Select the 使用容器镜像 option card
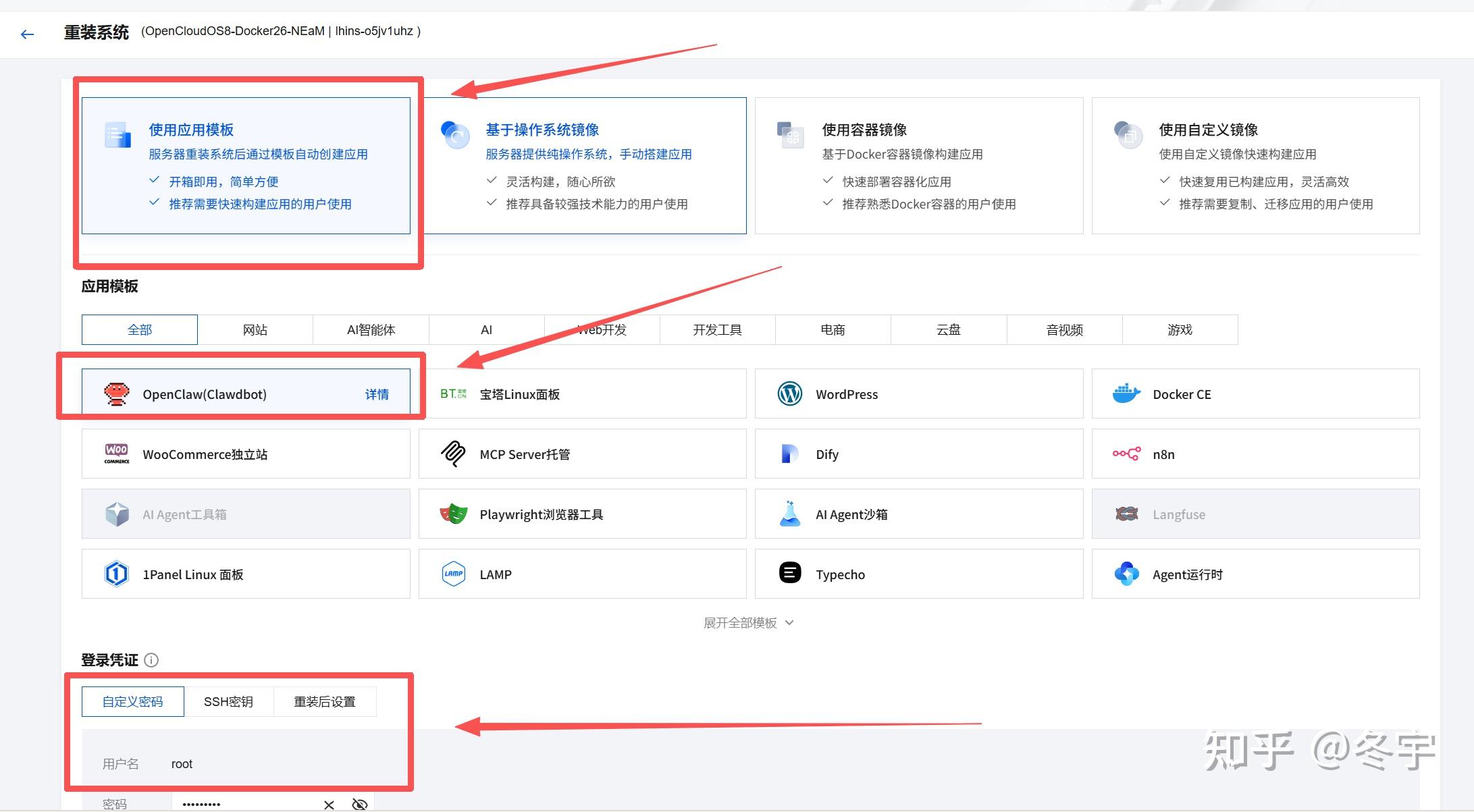The height and width of the screenshot is (812, 1474). point(918,165)
